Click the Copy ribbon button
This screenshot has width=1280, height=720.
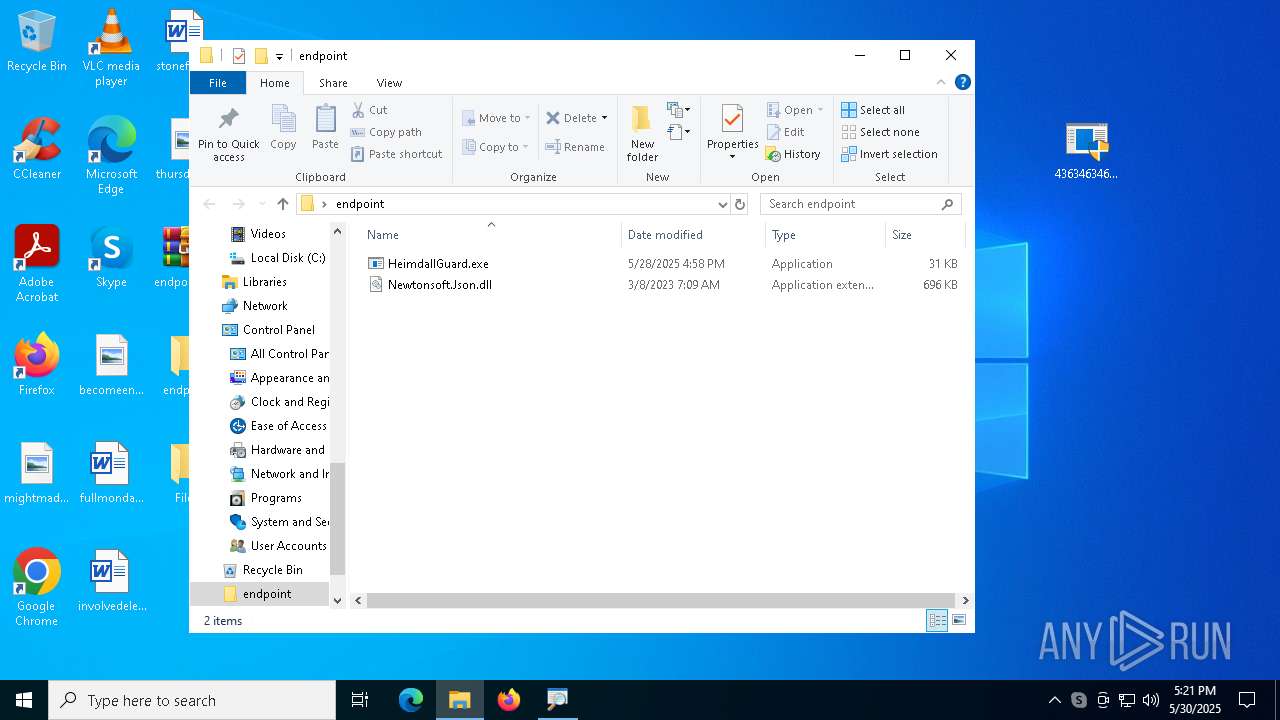(283, 127)
